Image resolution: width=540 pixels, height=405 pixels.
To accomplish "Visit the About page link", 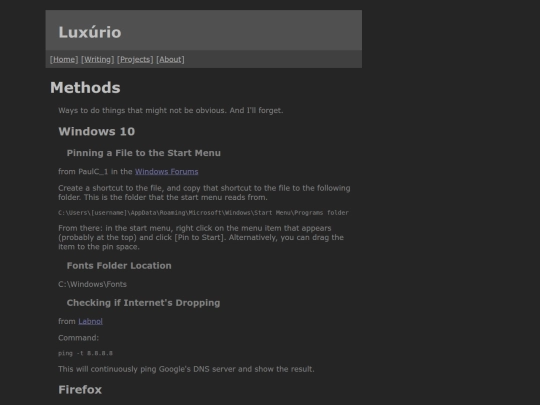I will 170,59.
